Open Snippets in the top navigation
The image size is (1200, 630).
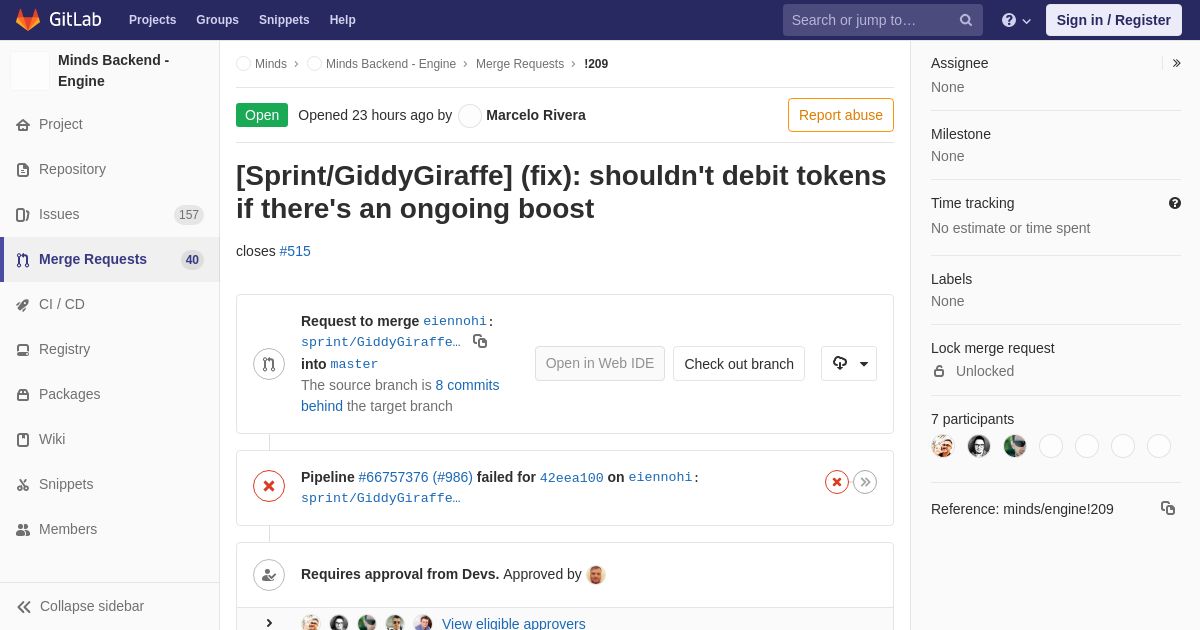tap(284, 20)
